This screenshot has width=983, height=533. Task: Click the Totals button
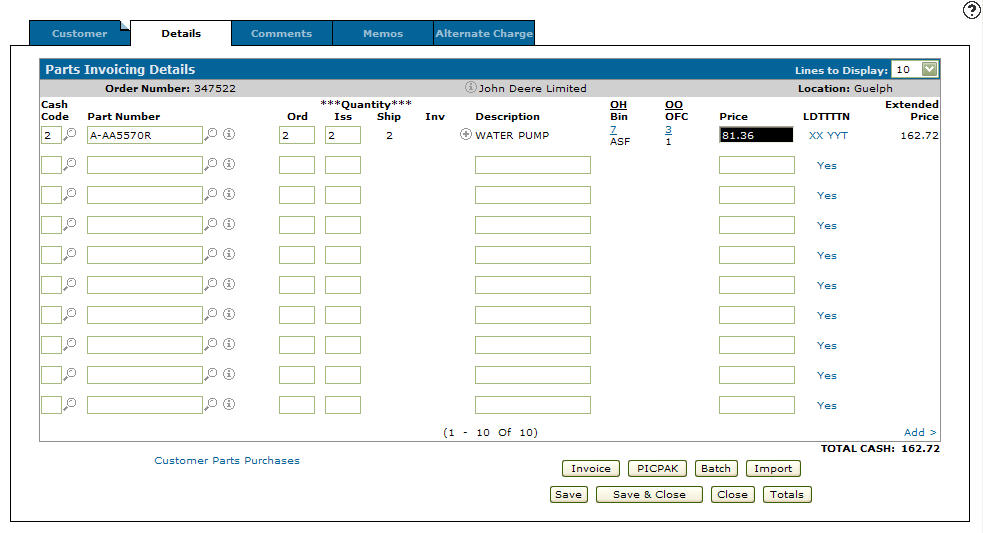click(x=786, y=494)
